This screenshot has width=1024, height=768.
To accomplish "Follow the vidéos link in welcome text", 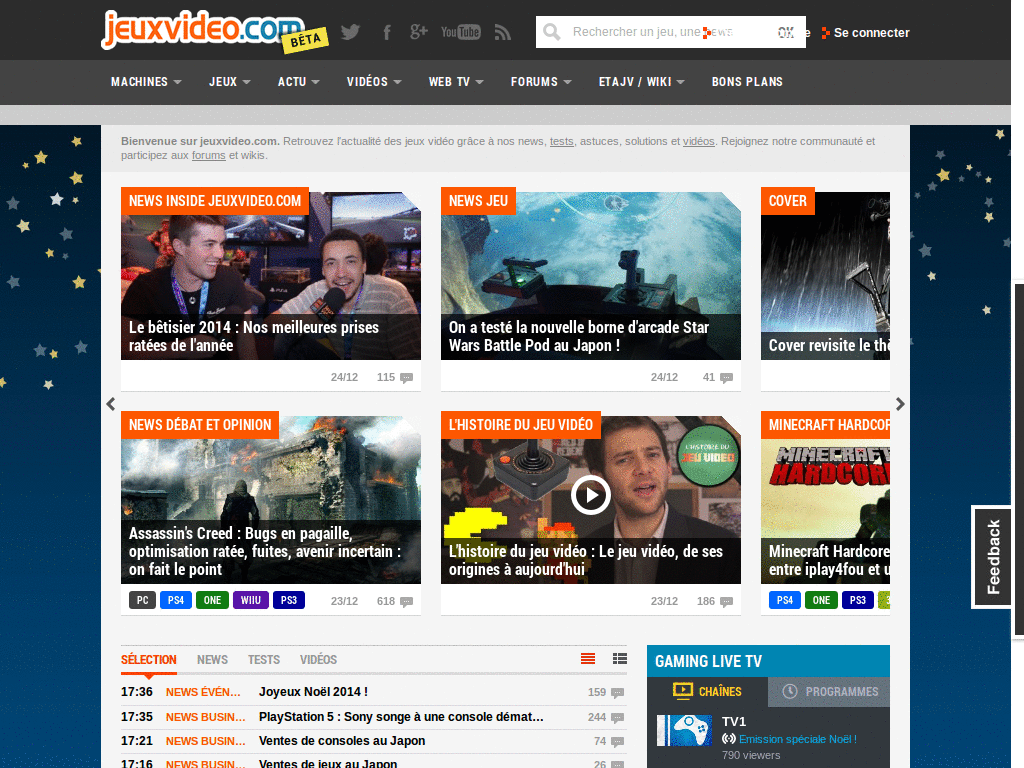I will [x=699, y=141].
